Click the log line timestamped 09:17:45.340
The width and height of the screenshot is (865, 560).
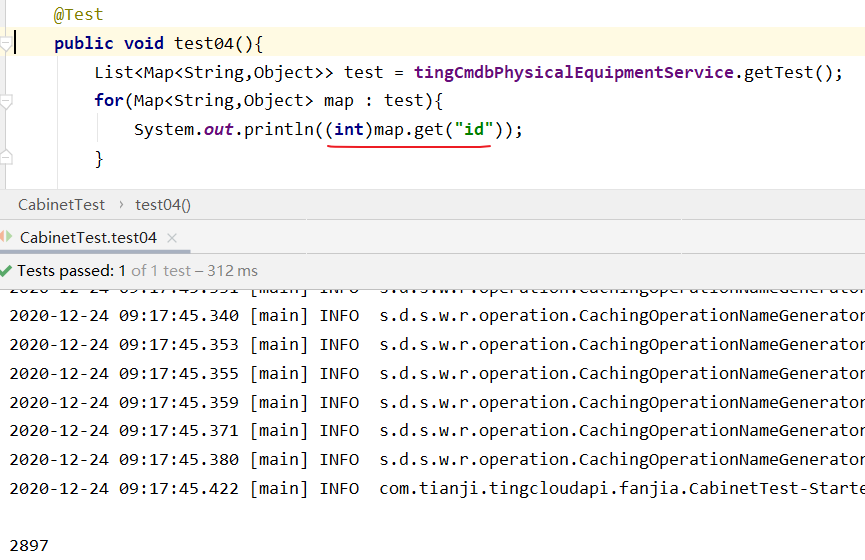437,316
